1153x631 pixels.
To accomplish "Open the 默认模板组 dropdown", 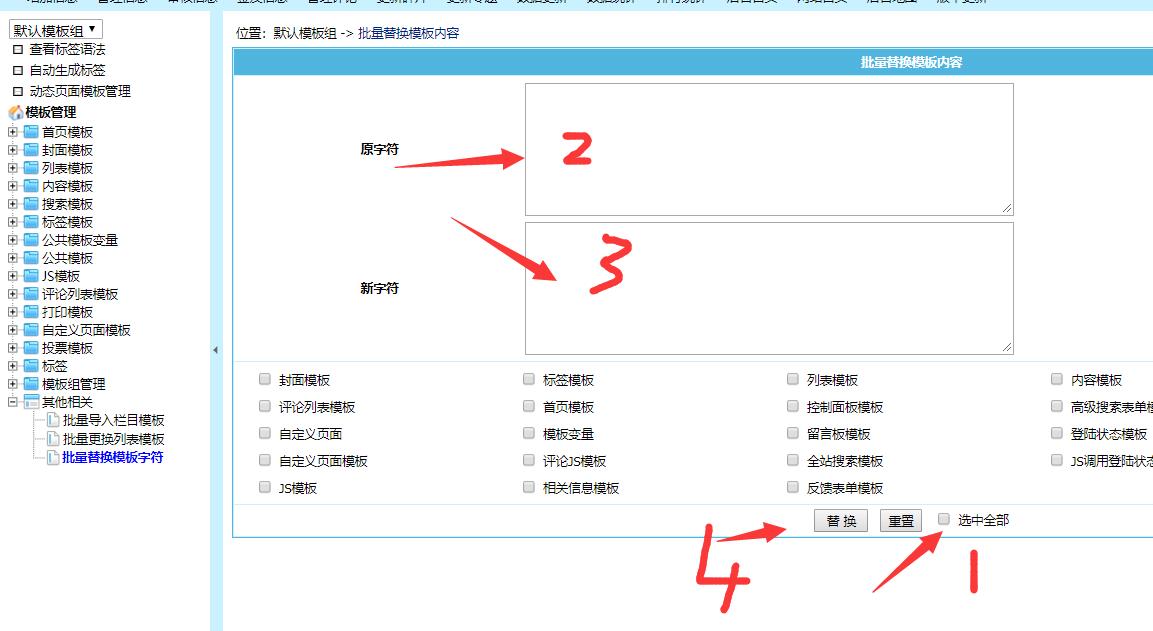I will [55, 31].
